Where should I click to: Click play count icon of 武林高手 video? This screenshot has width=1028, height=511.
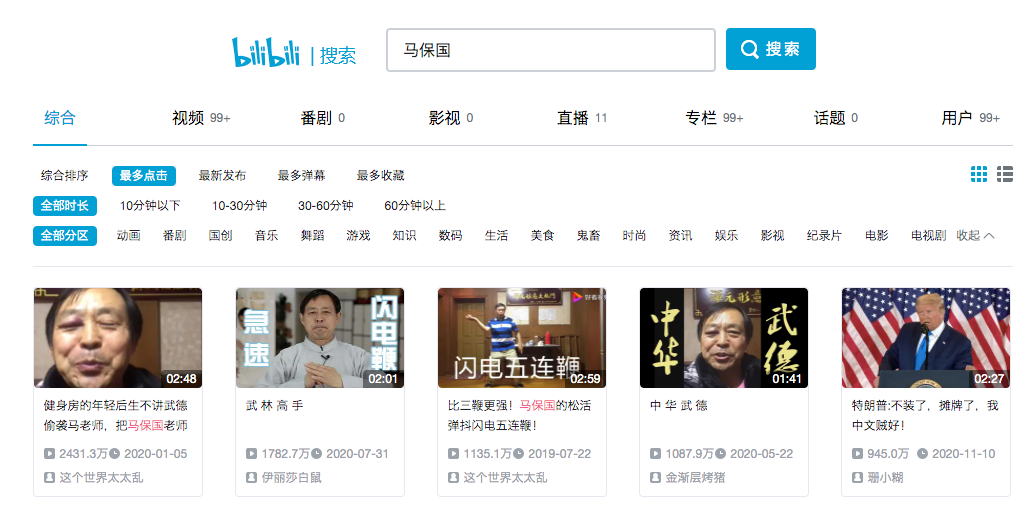252,454
